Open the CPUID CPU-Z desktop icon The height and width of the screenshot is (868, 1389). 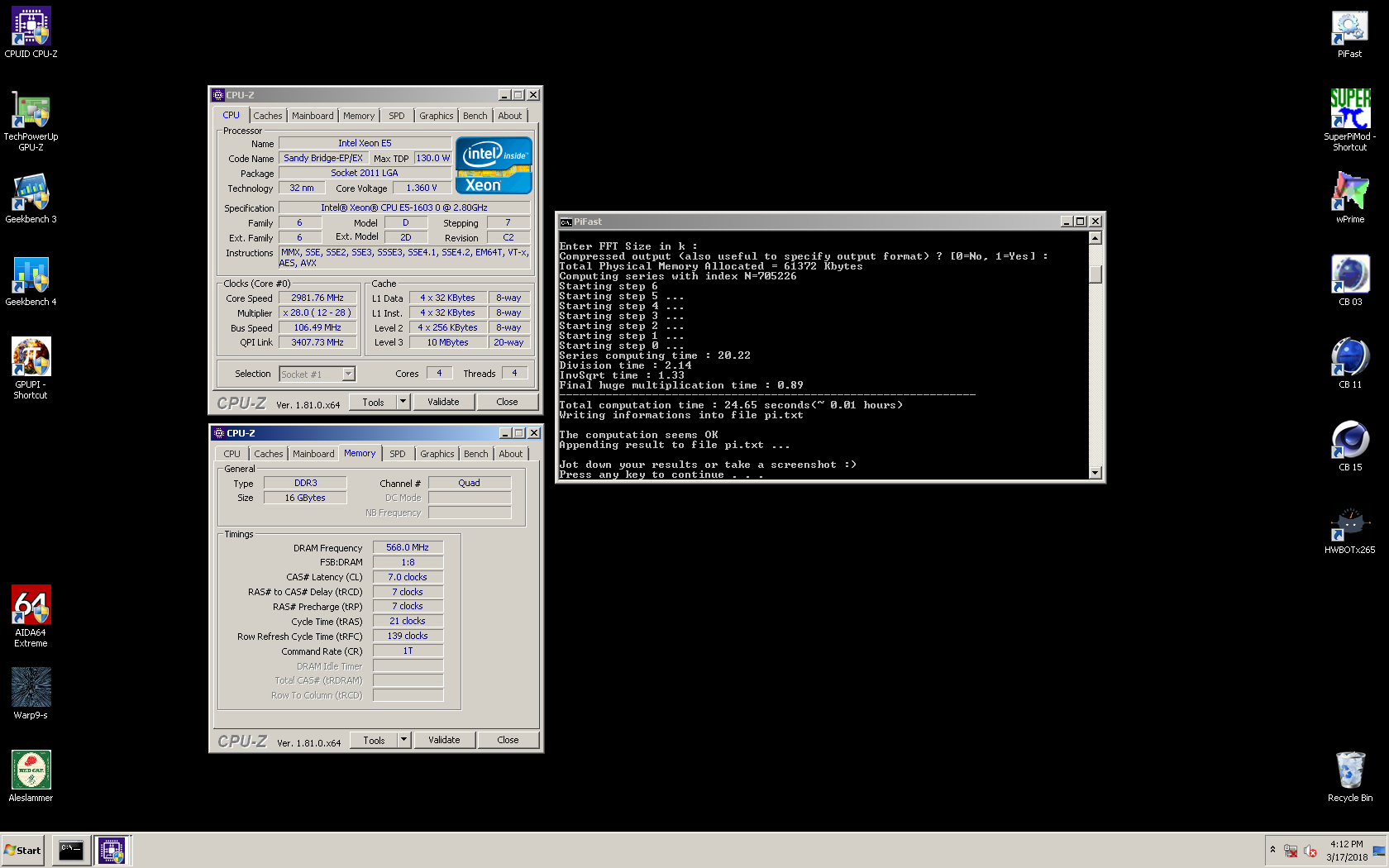31,33
